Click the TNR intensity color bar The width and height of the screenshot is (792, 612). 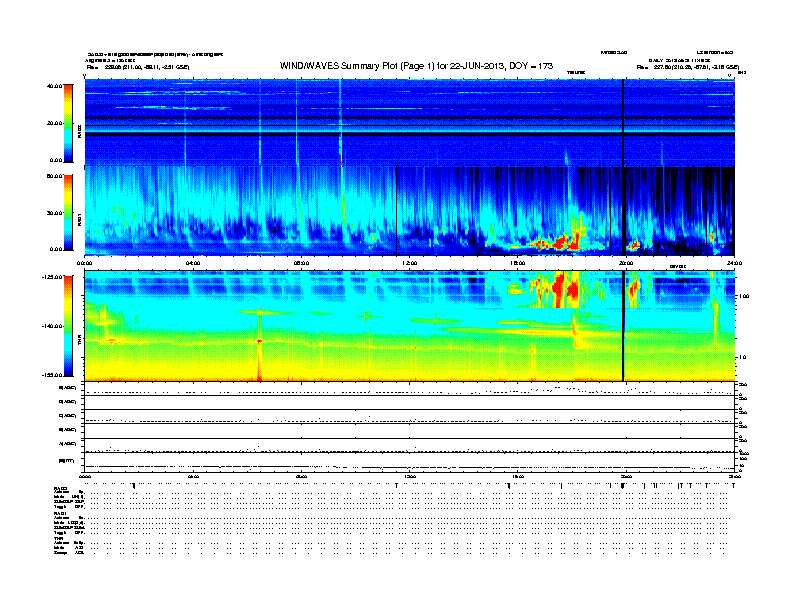[68, 326]
